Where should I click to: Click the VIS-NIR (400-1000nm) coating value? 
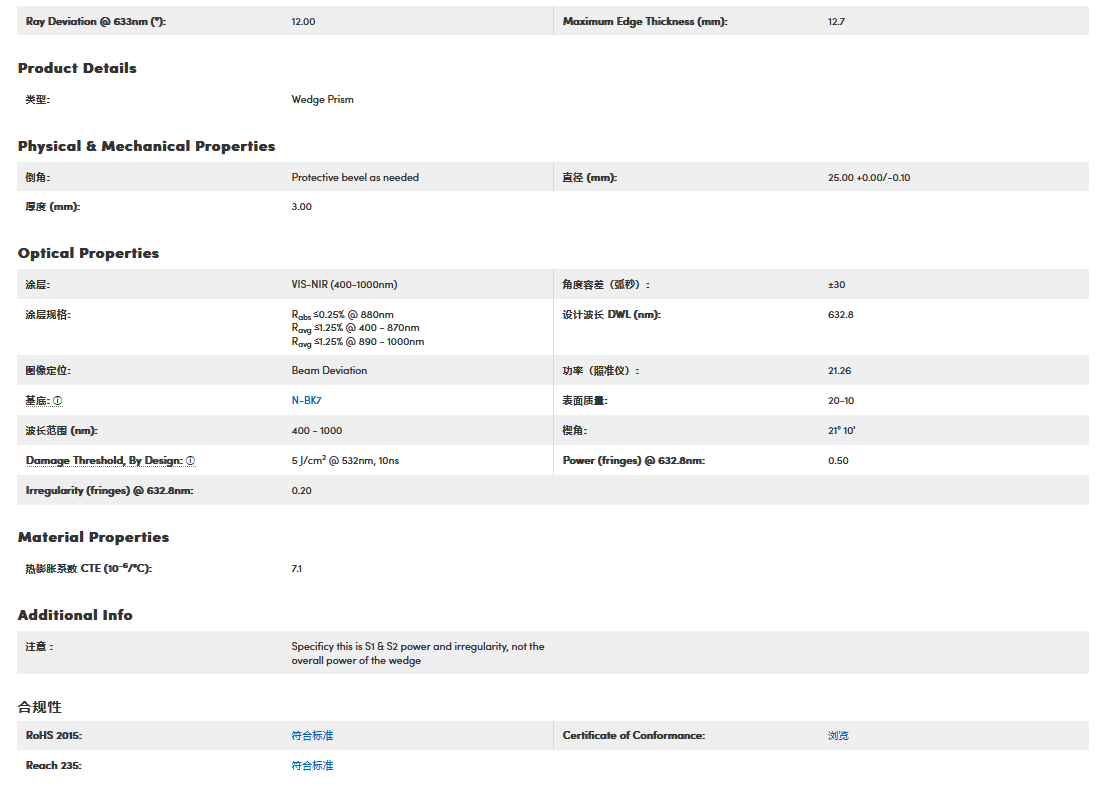coord(344,285)
